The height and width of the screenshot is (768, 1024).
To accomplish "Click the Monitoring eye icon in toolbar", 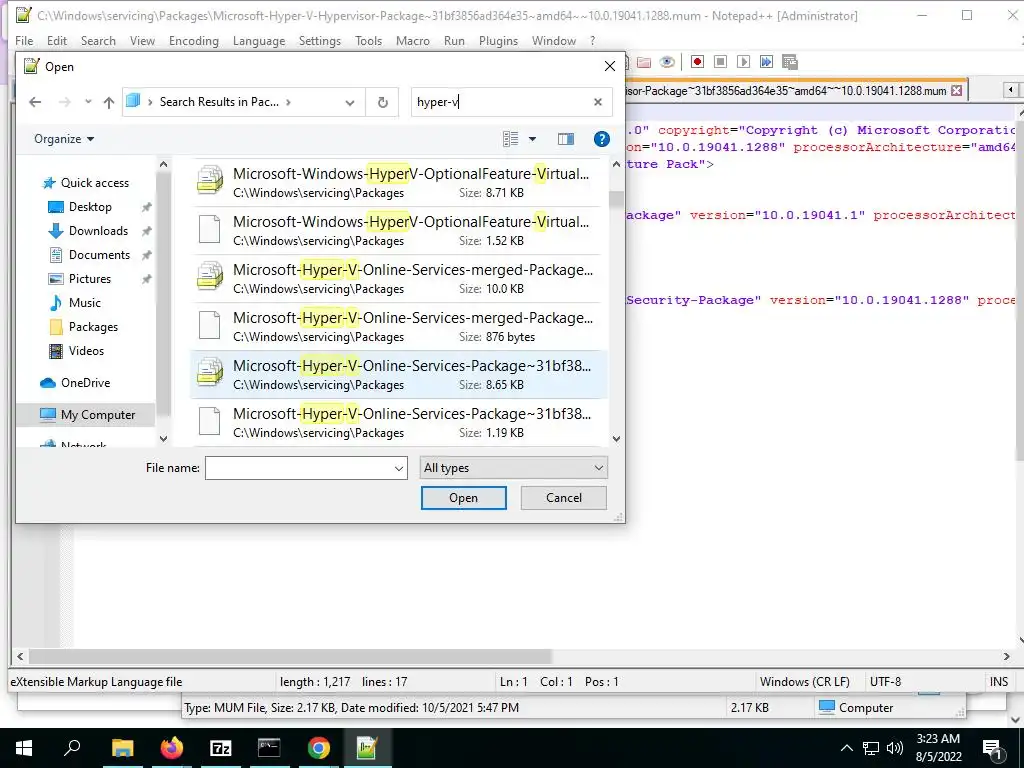I will coord(667,62).
